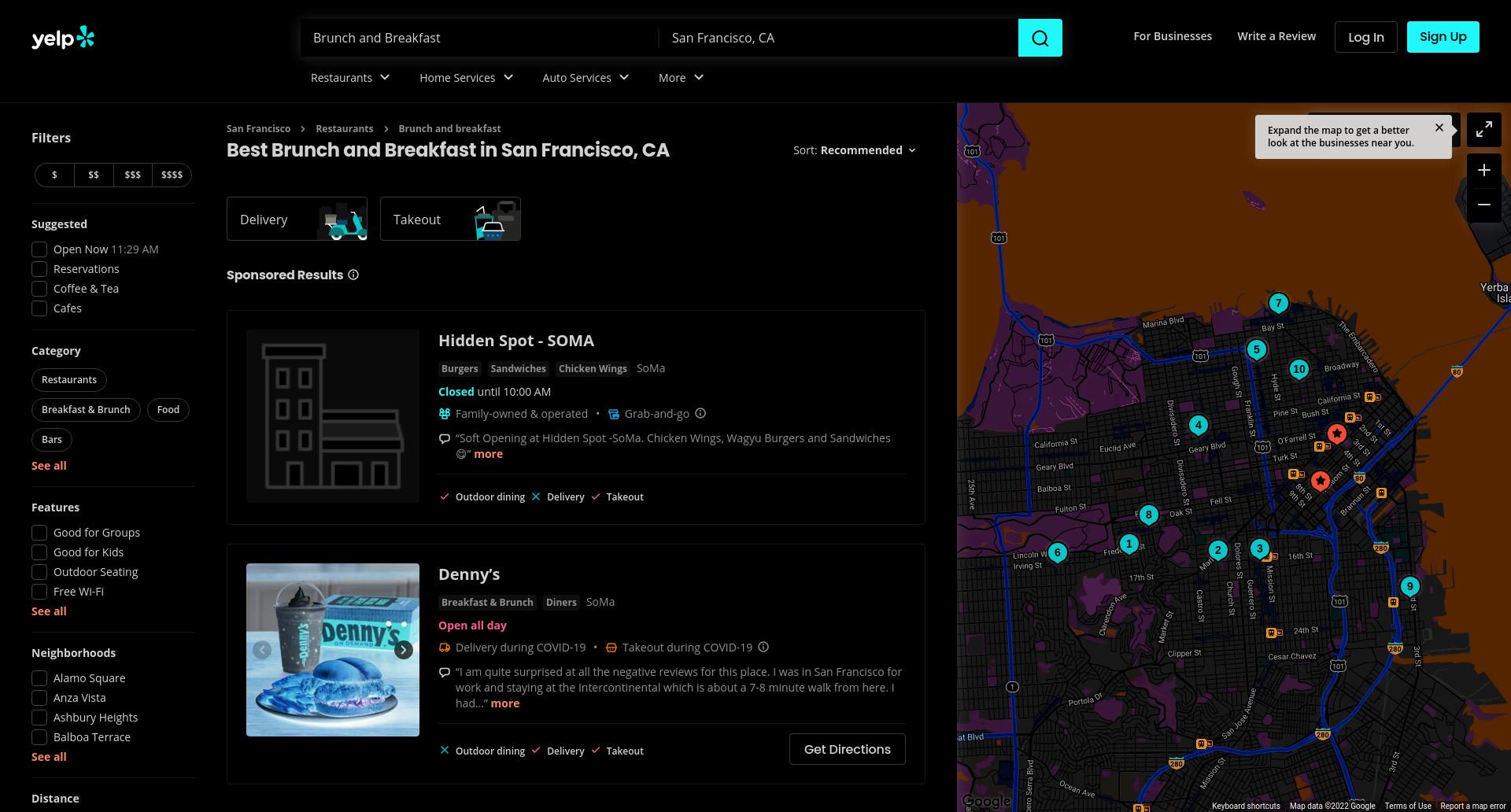Check the Reservations filter
1511x812 pixels.
tap(39, 269)
